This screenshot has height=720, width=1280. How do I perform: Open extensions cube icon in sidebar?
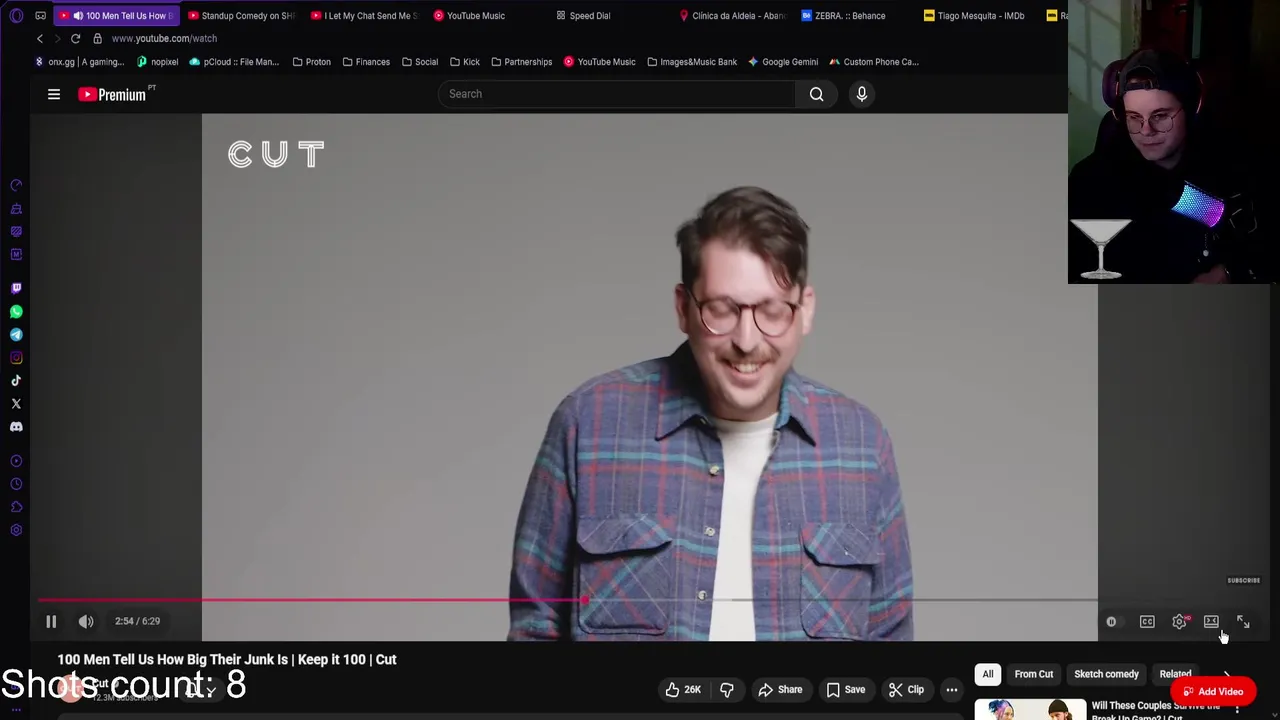(16, 507)
